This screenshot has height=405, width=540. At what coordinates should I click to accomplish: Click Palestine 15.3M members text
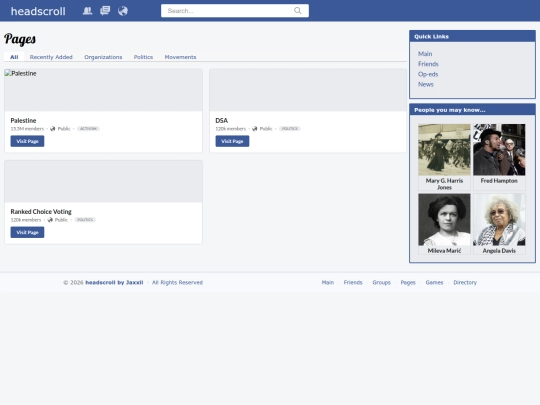tap(27, 129)
